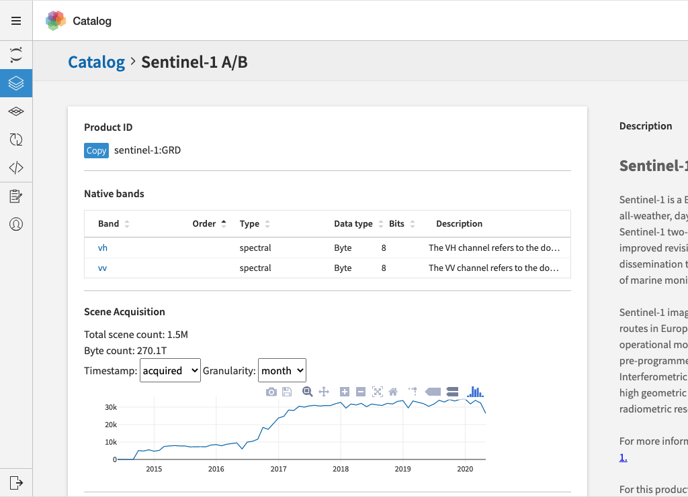Open the notepad with pencil sidebar icon

coord(16,196)
